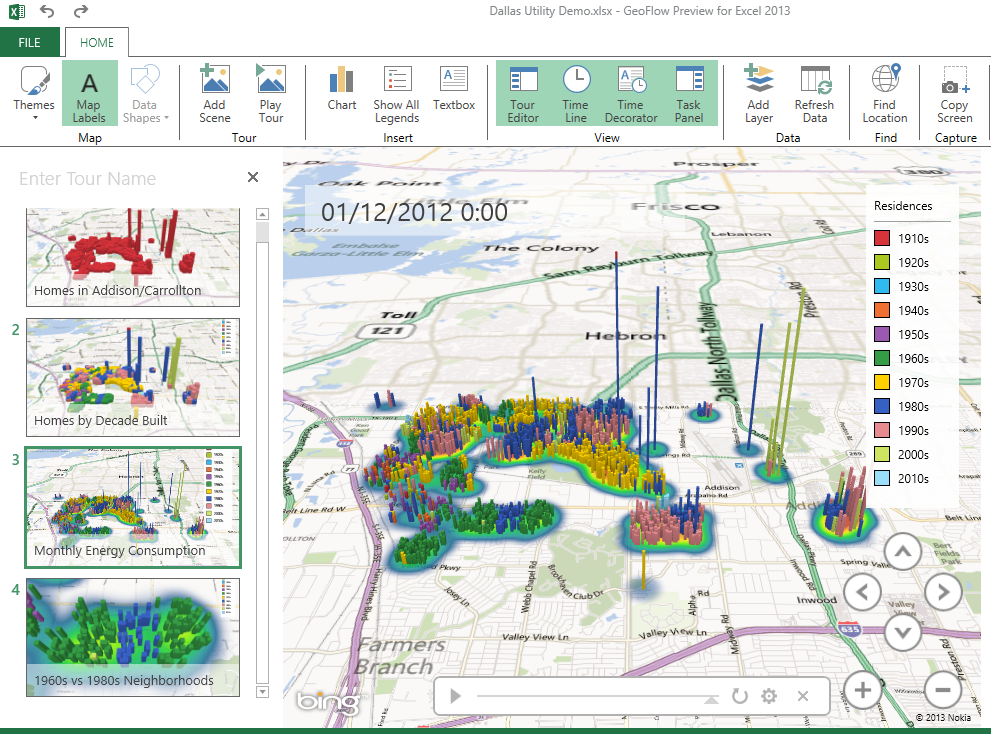991x734 pixels.
Task: Click the 1970s yellow legend swatch
Action: [x=882, y=382]
